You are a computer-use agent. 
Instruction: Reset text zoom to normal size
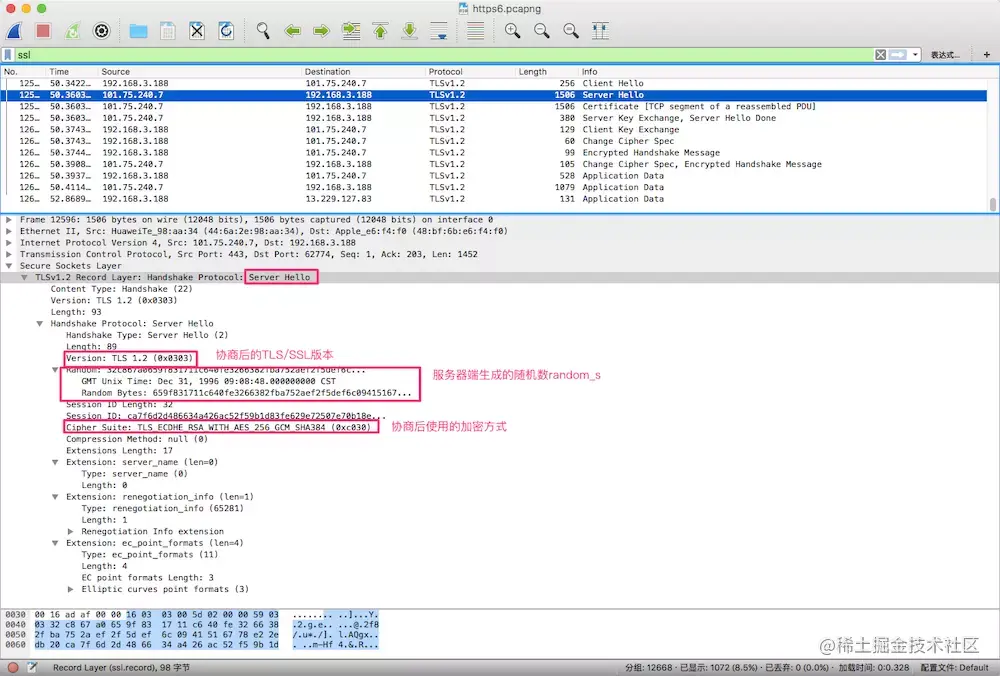tap(571, 31)
